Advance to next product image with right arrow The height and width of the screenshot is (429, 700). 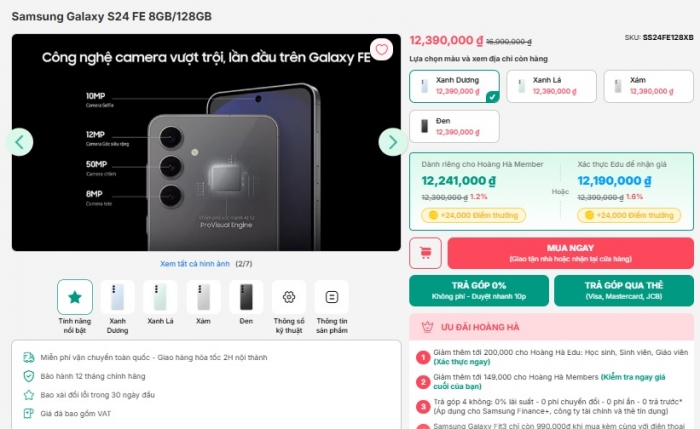[x=392, y=142]
